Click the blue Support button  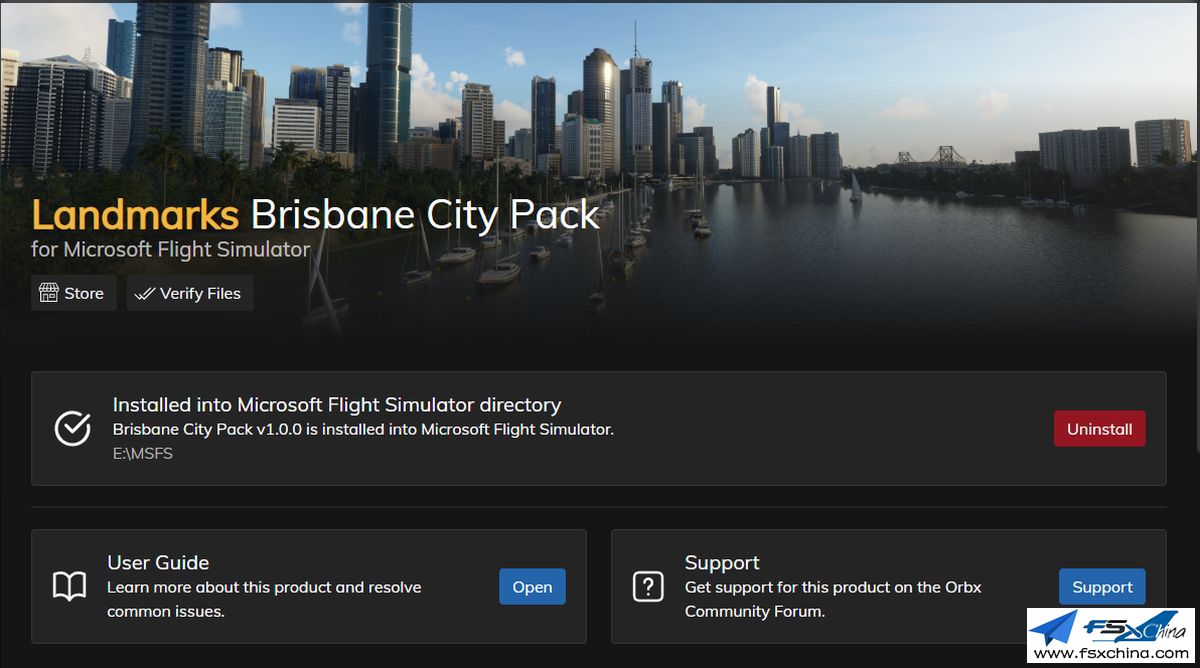(x=1102, y=587)
